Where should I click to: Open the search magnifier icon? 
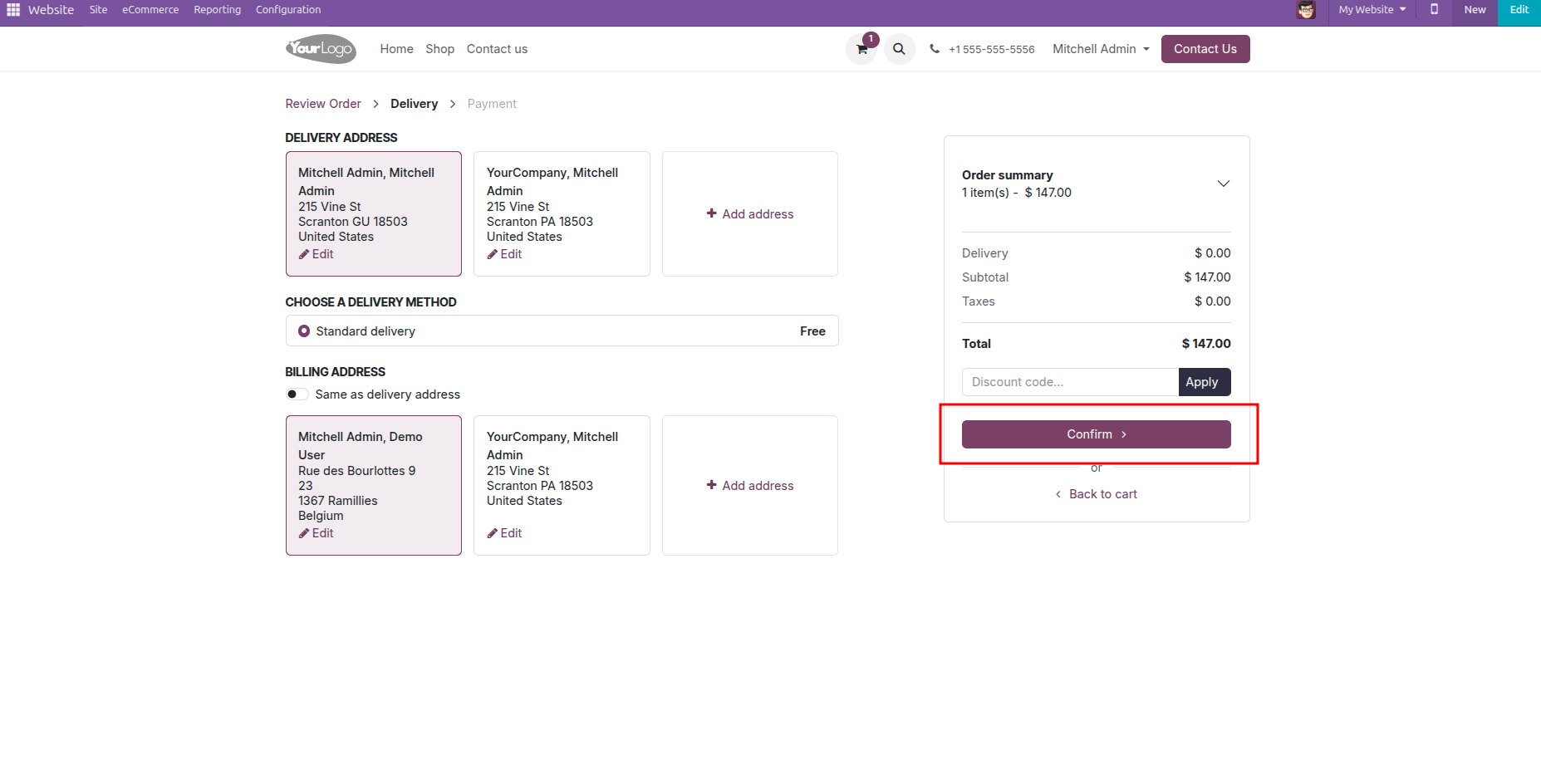point(899,49)
